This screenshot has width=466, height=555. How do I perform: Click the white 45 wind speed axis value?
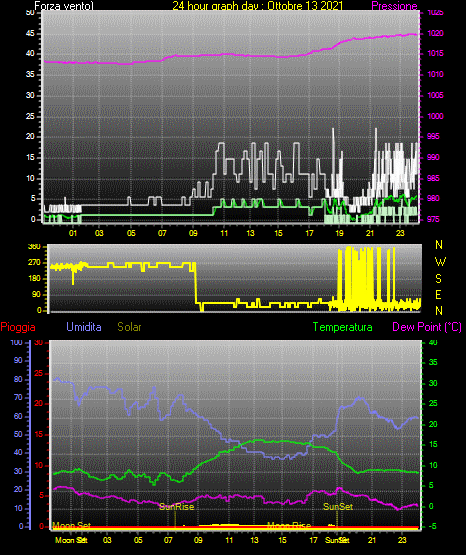click(x=30, y=34)
